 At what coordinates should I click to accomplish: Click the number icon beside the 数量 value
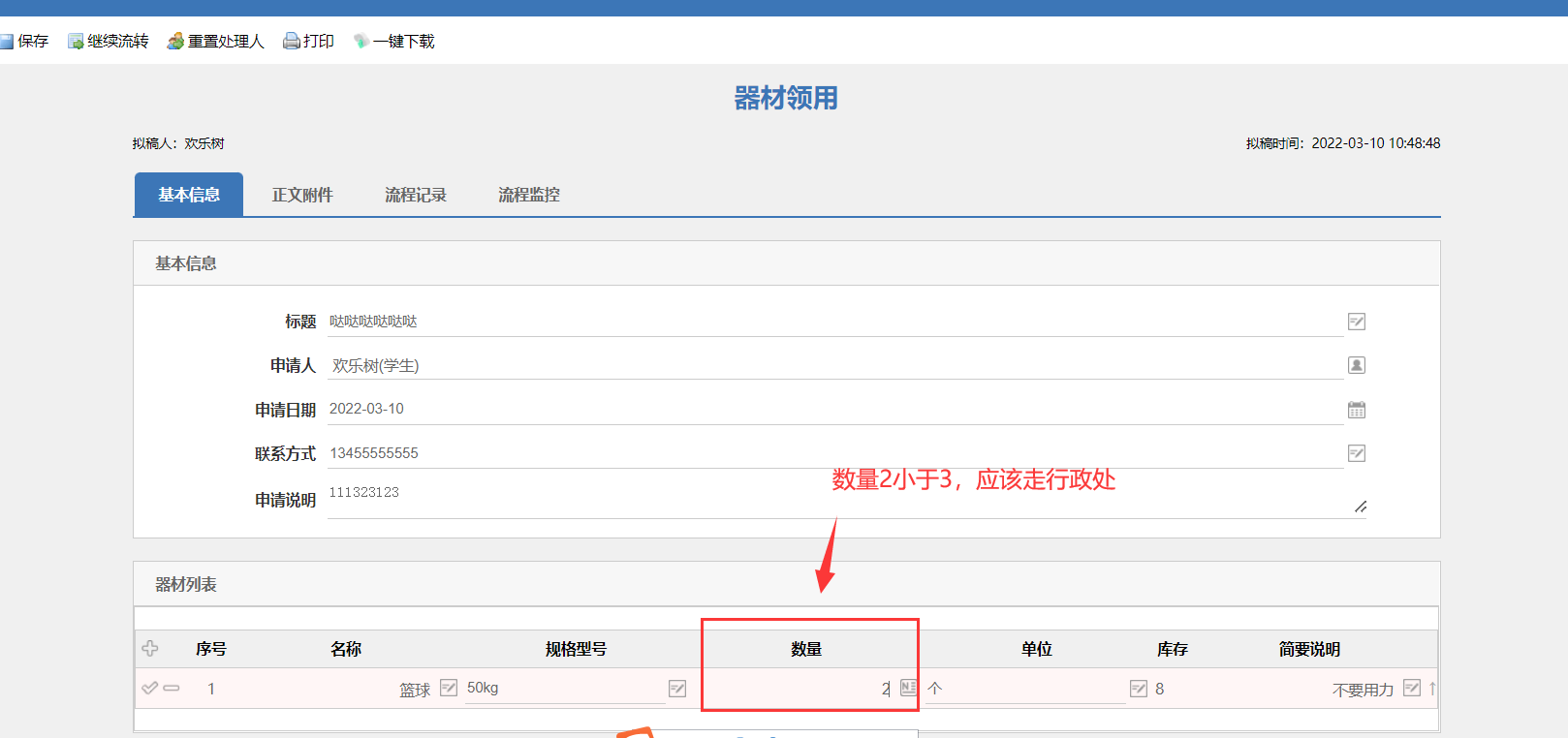click(908, 688)
